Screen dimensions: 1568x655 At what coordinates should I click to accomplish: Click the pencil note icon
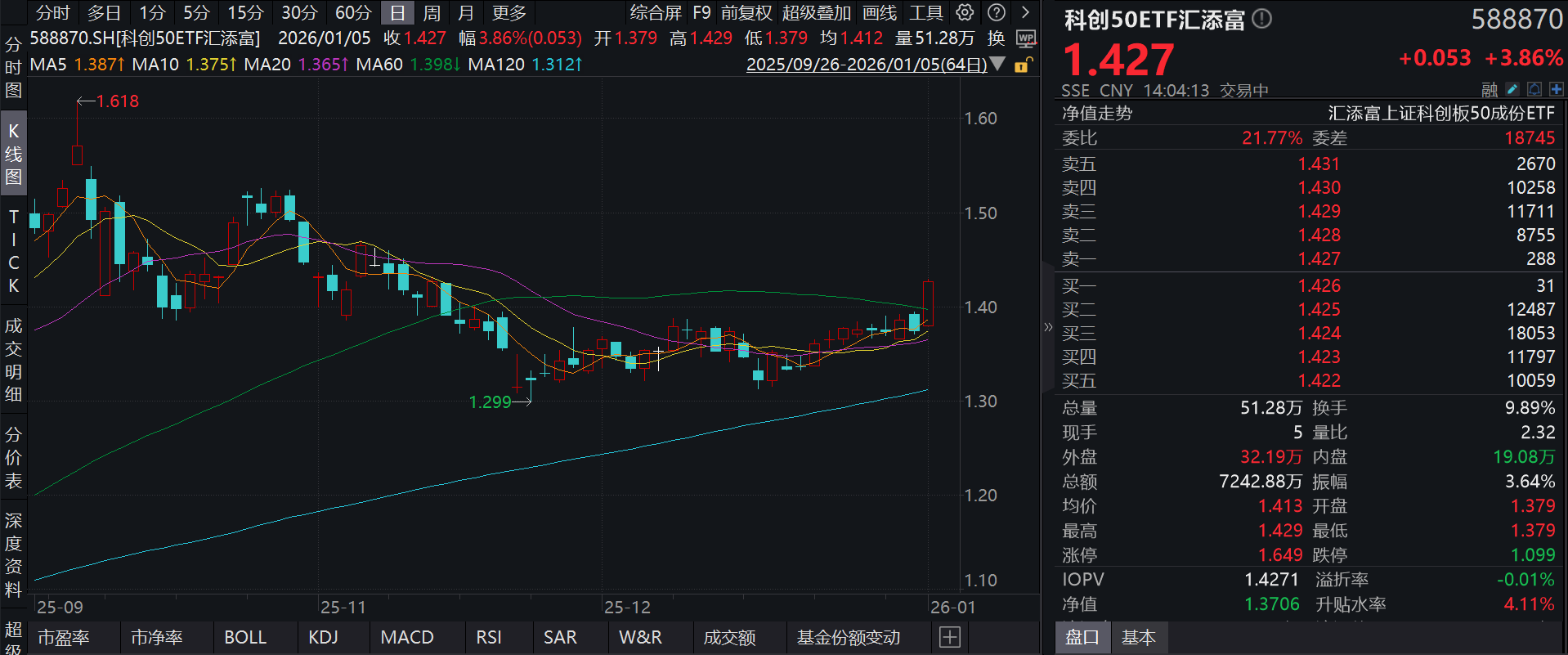tap(1512, 89)
